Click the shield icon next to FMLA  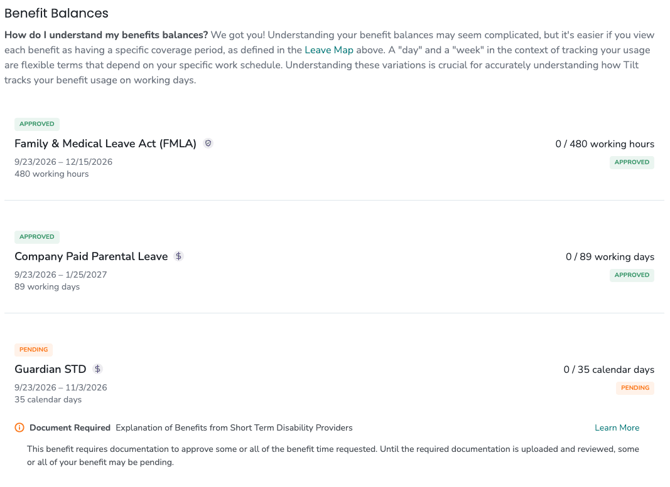(x=208, y=144)
